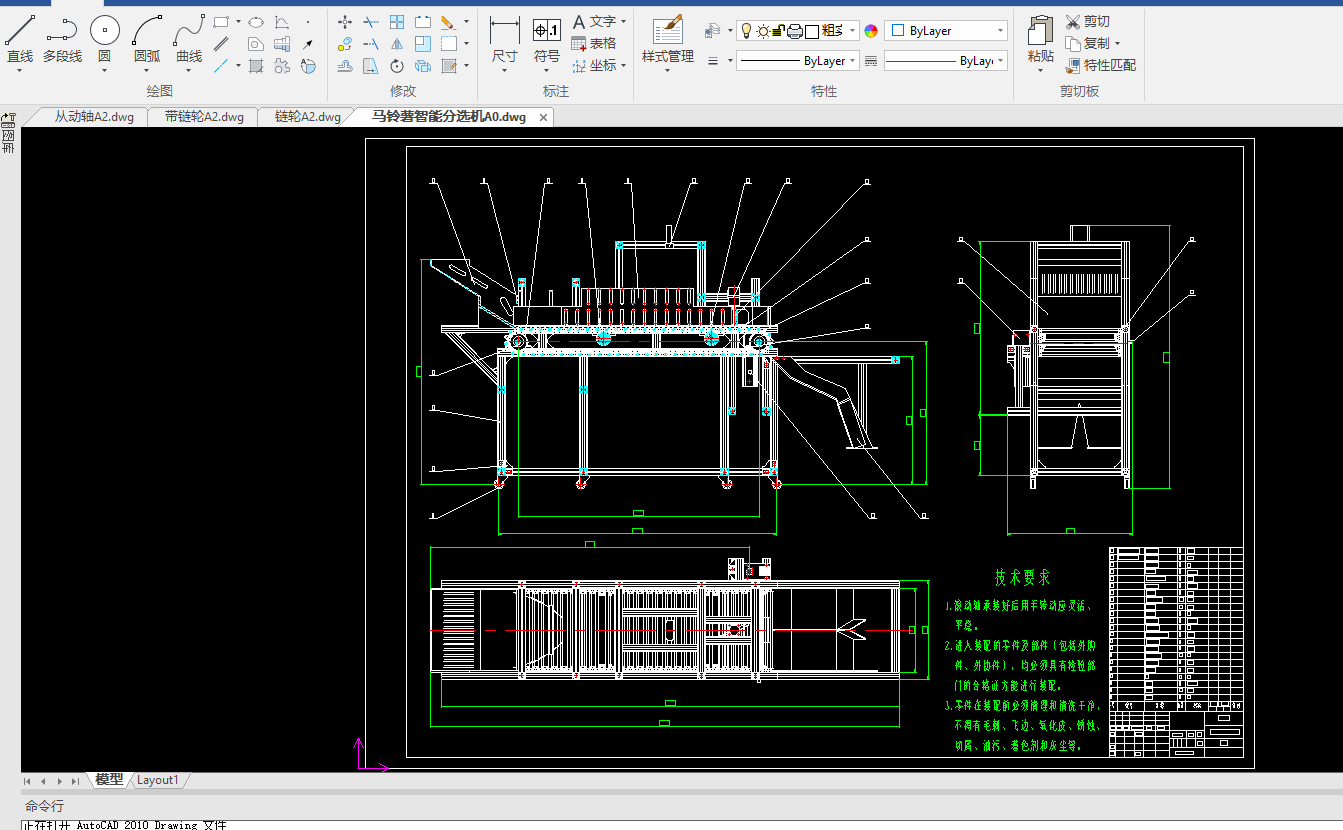Open the rainbow color wheel picker
Screen dimensions: 1343x830
pyautogui.click(x=871, y=31)
